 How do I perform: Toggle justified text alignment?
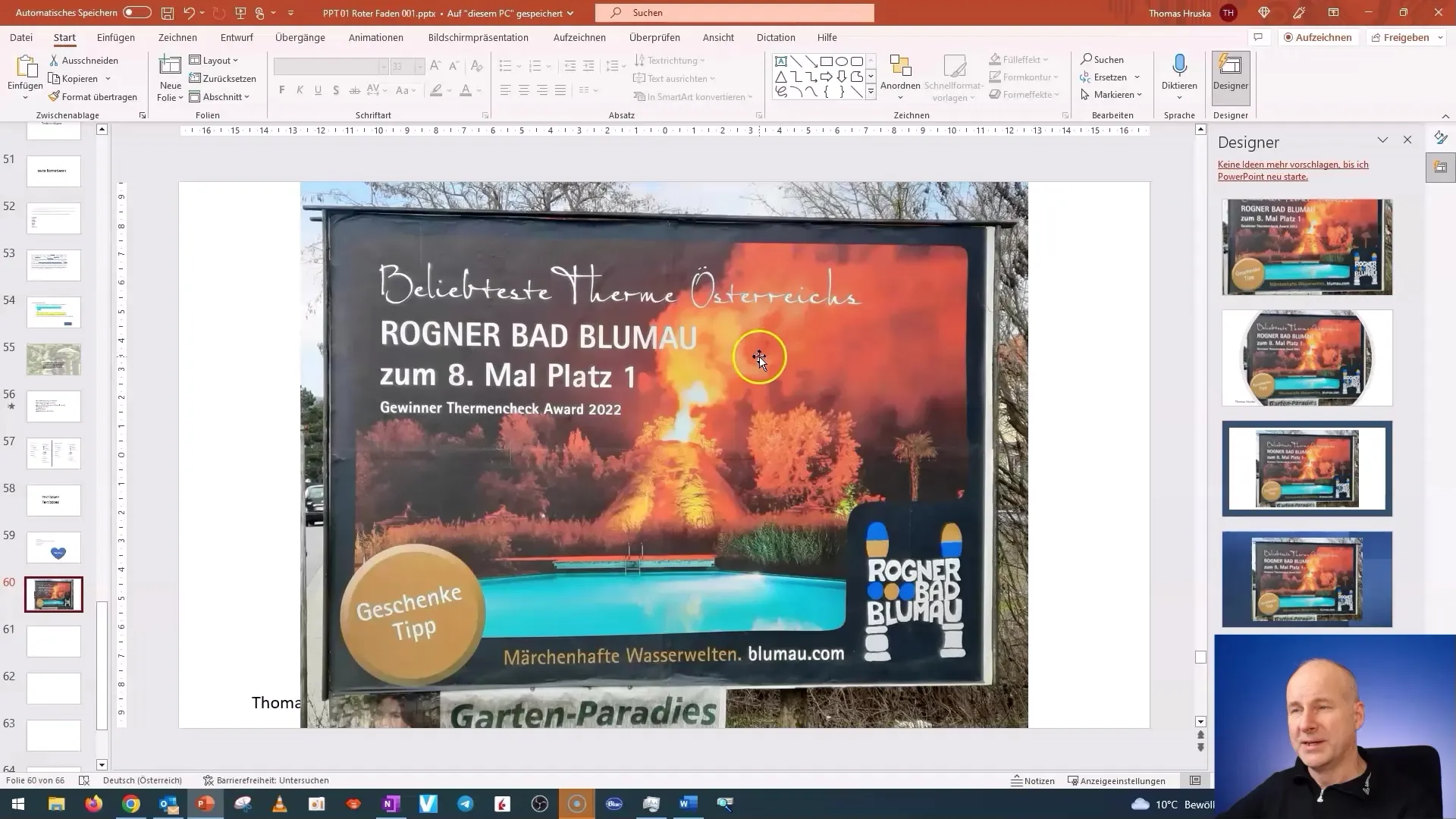[560, 90]
